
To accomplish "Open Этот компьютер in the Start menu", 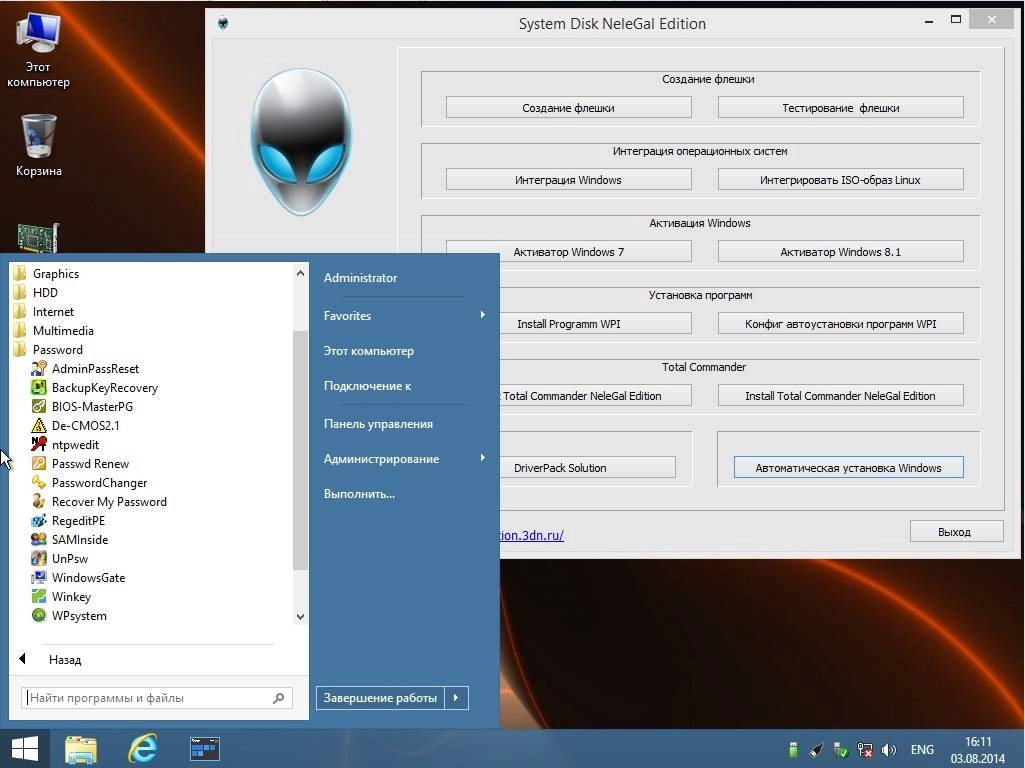I will (369, 351).
